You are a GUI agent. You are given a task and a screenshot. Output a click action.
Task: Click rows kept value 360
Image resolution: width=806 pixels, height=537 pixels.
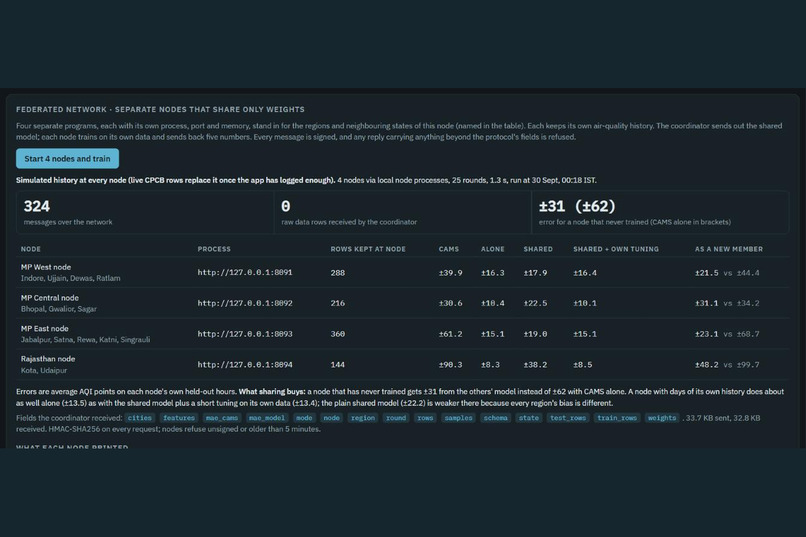[x=338, y=334]
